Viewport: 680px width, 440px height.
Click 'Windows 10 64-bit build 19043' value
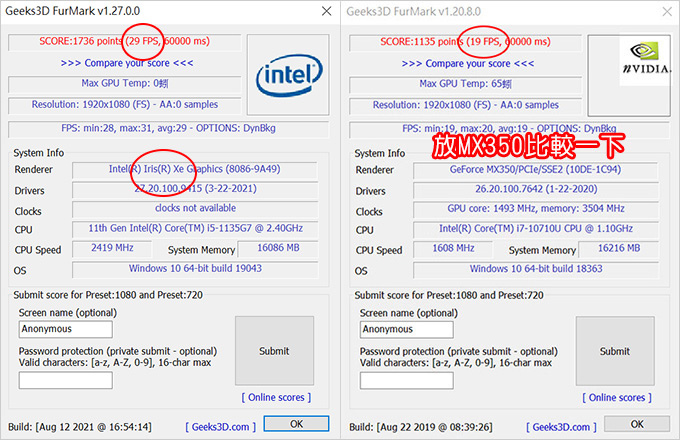pyautogui.click(x=195, y=268)
